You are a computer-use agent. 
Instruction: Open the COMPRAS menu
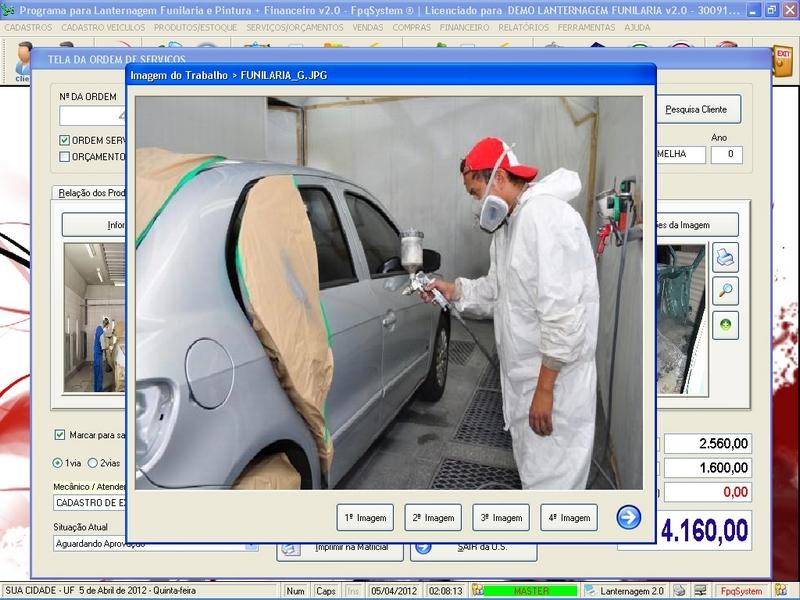(412, 28)
